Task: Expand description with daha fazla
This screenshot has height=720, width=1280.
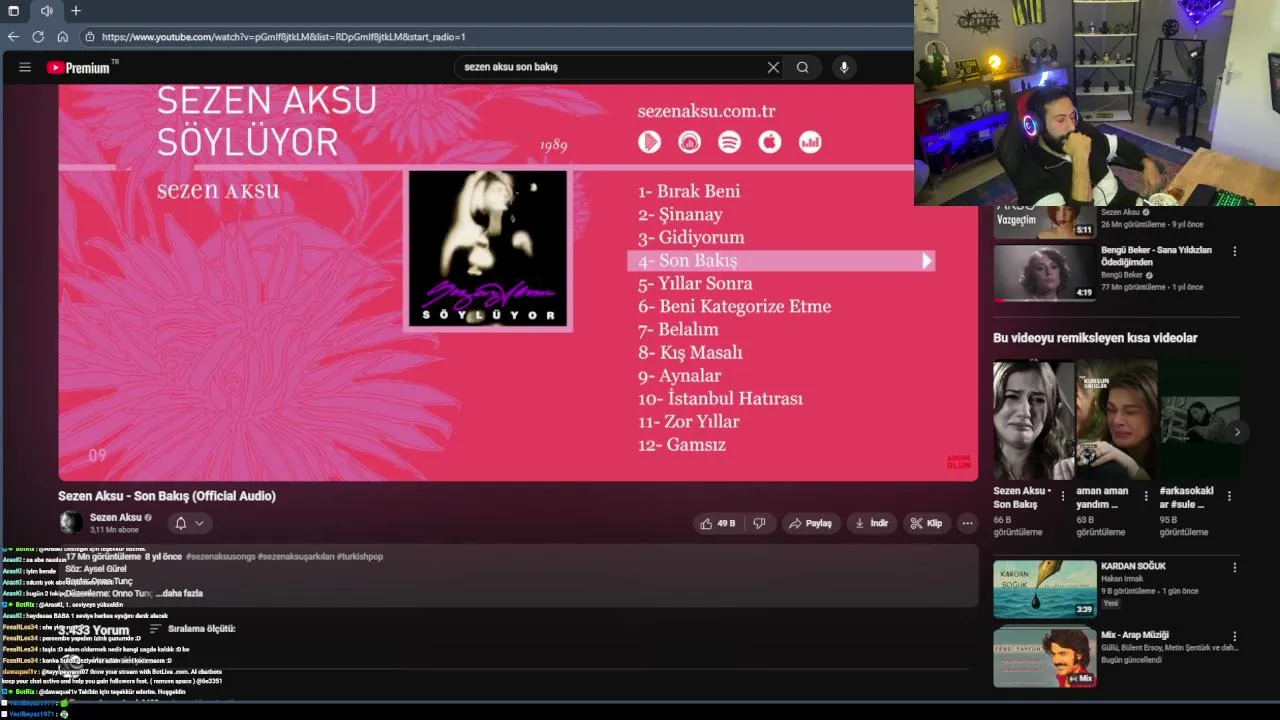Action: [179, 593]
